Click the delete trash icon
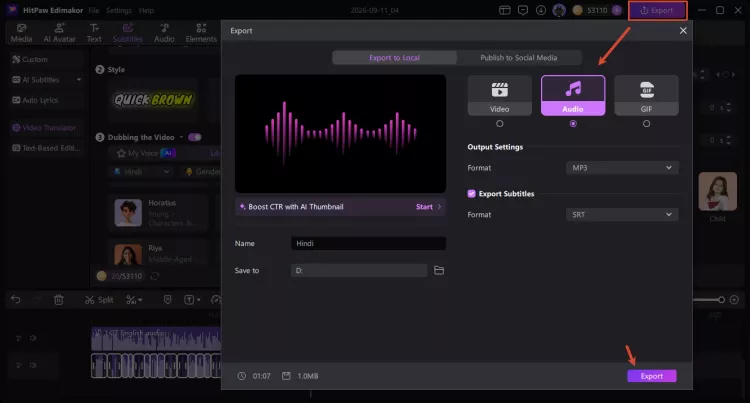The height and width of the screenshot is (403, 750). (59, 300)
